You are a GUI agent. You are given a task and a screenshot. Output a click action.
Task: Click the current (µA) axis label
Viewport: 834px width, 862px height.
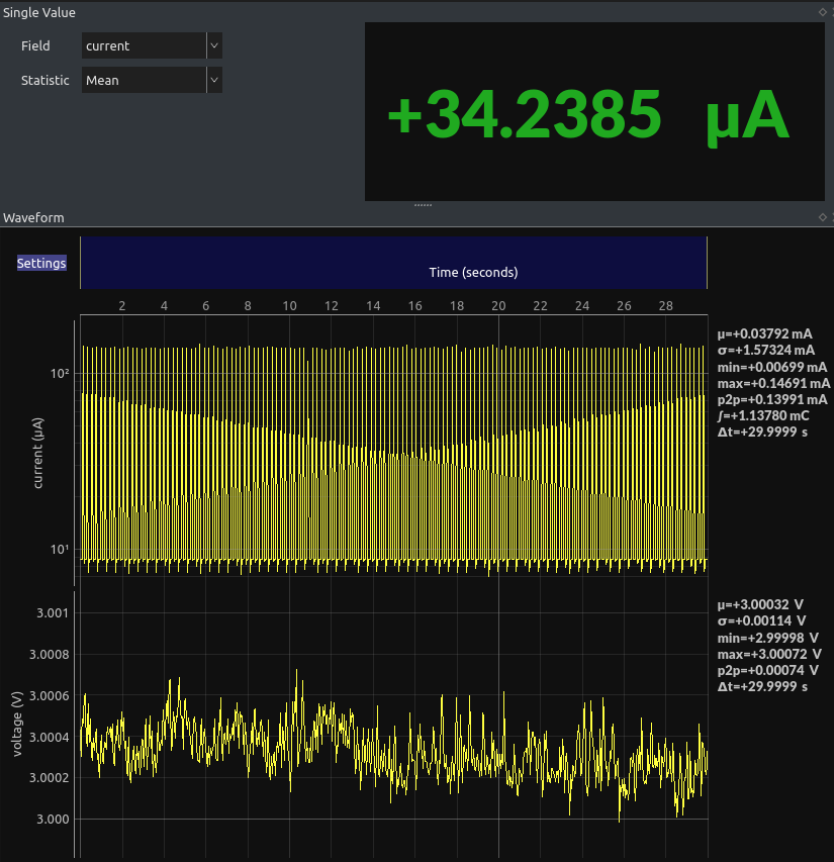(38, 451)
